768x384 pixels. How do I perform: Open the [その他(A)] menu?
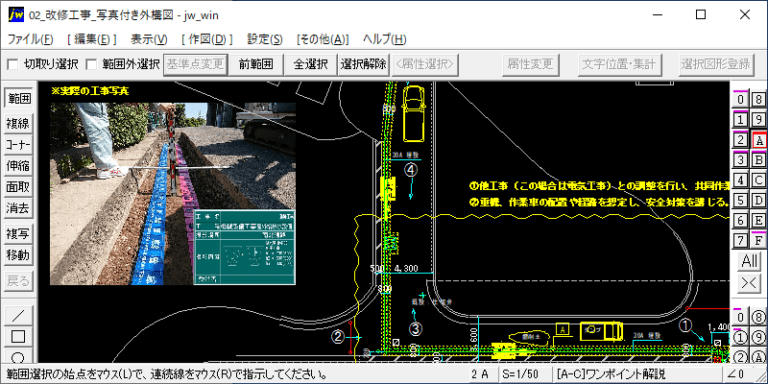coord(323,40)
